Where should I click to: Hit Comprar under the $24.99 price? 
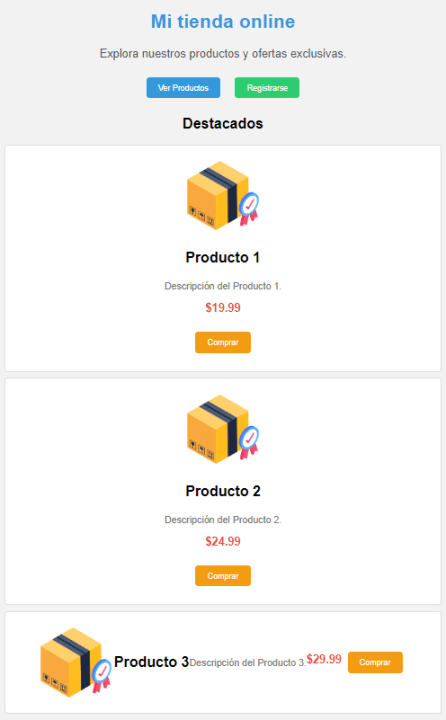click(223, 576)
